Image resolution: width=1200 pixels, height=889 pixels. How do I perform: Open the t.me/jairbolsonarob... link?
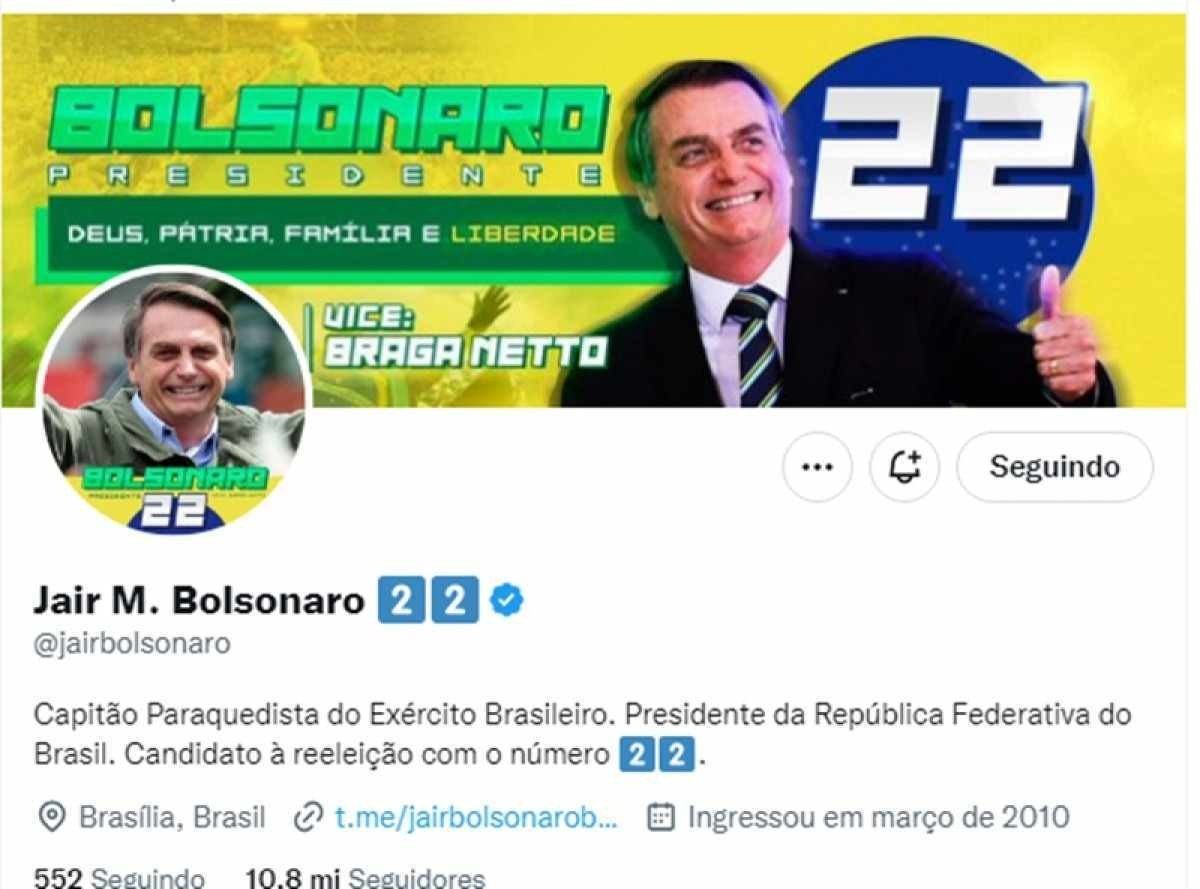click(476, 817)
